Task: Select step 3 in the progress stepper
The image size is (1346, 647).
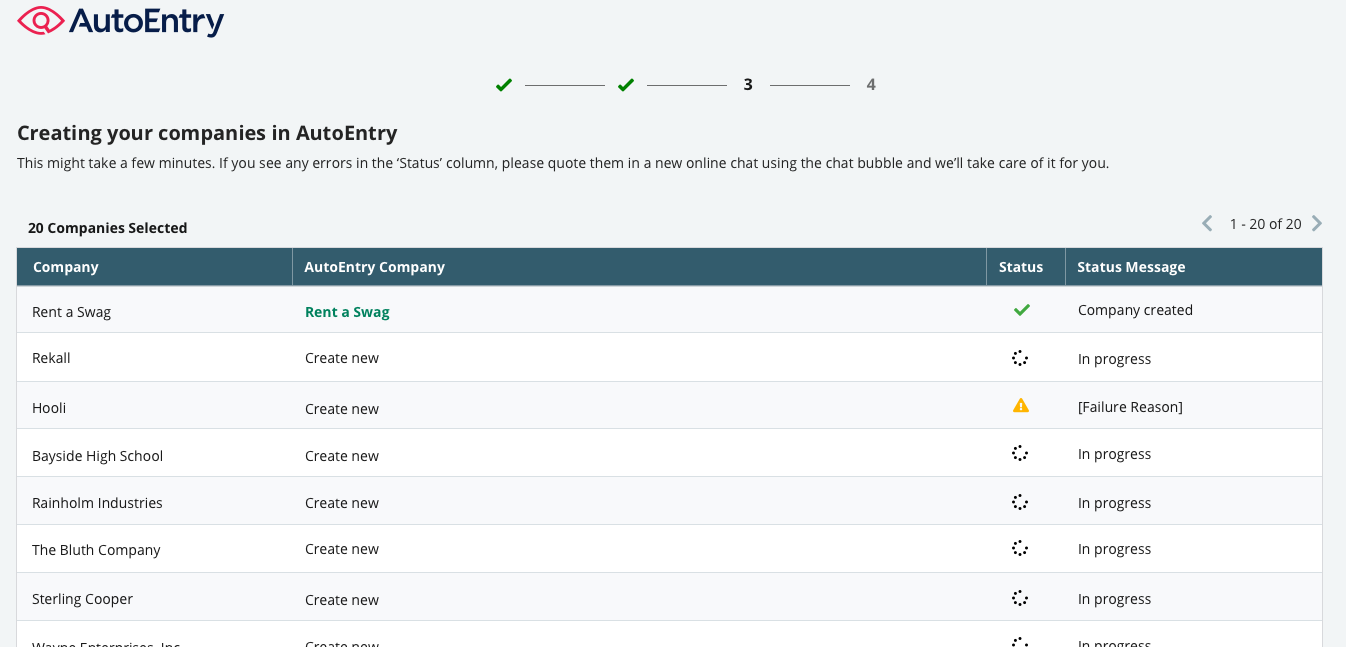Action: click(x=748, y=85)
